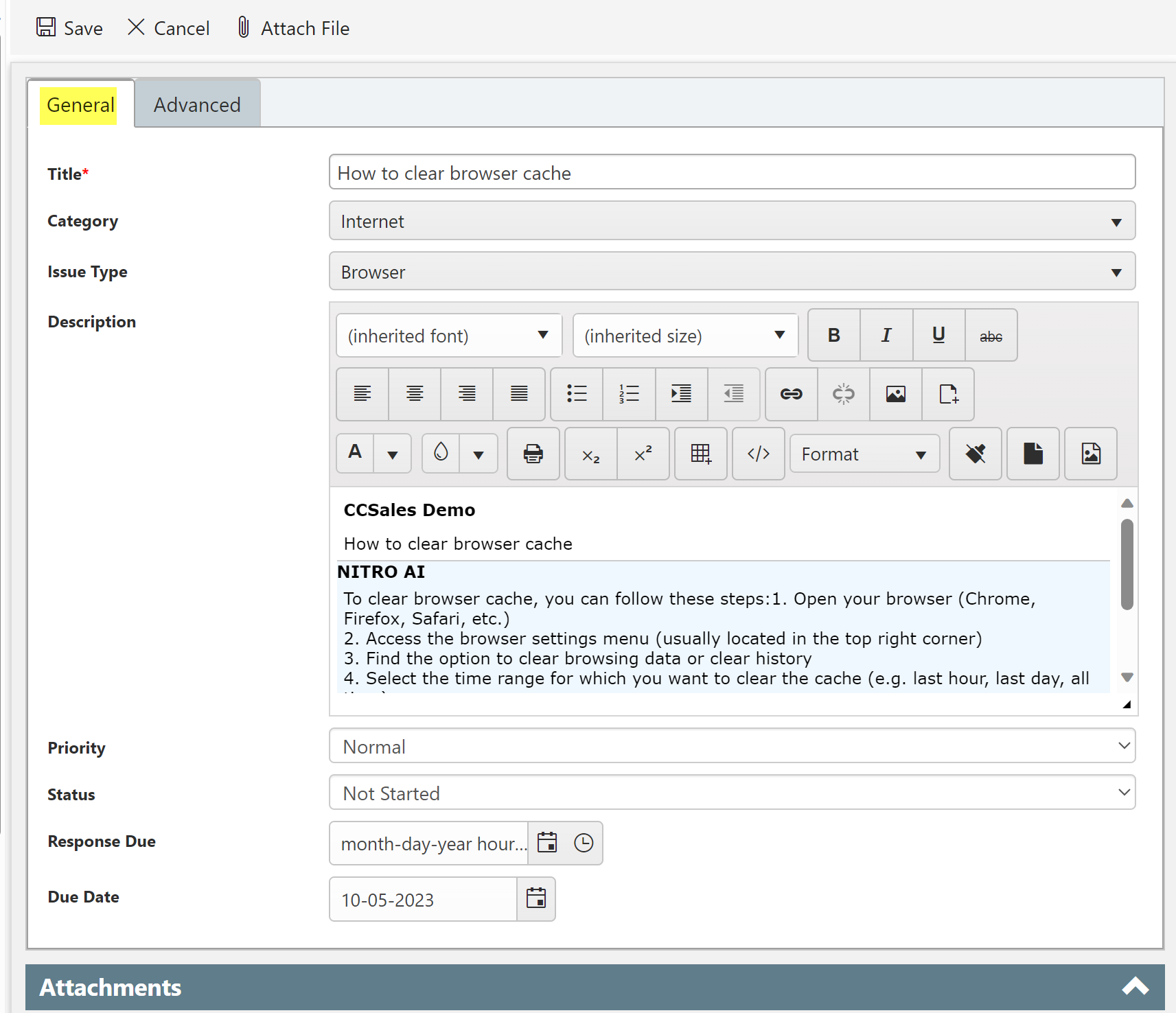Toggle Bold formatting
Viewport: 1176px width, 1013px height.
click(833, 336)
